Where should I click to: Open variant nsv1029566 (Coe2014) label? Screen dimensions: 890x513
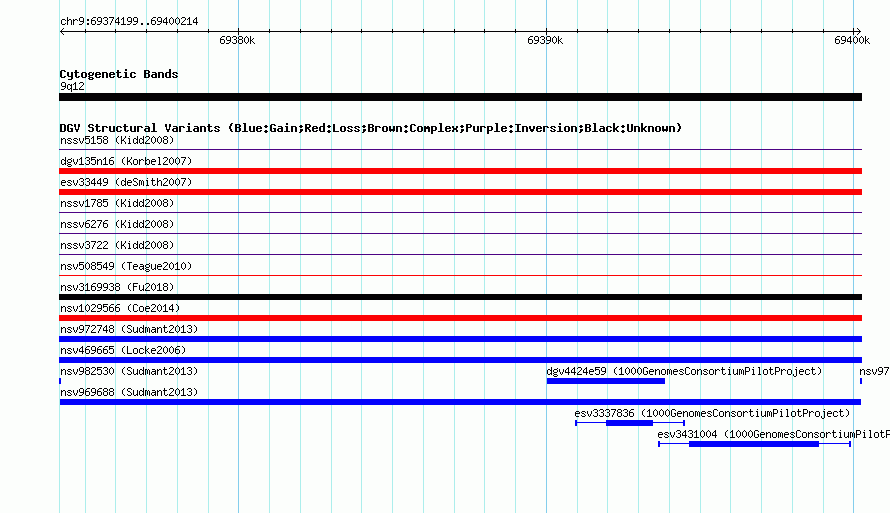(120, 308)
